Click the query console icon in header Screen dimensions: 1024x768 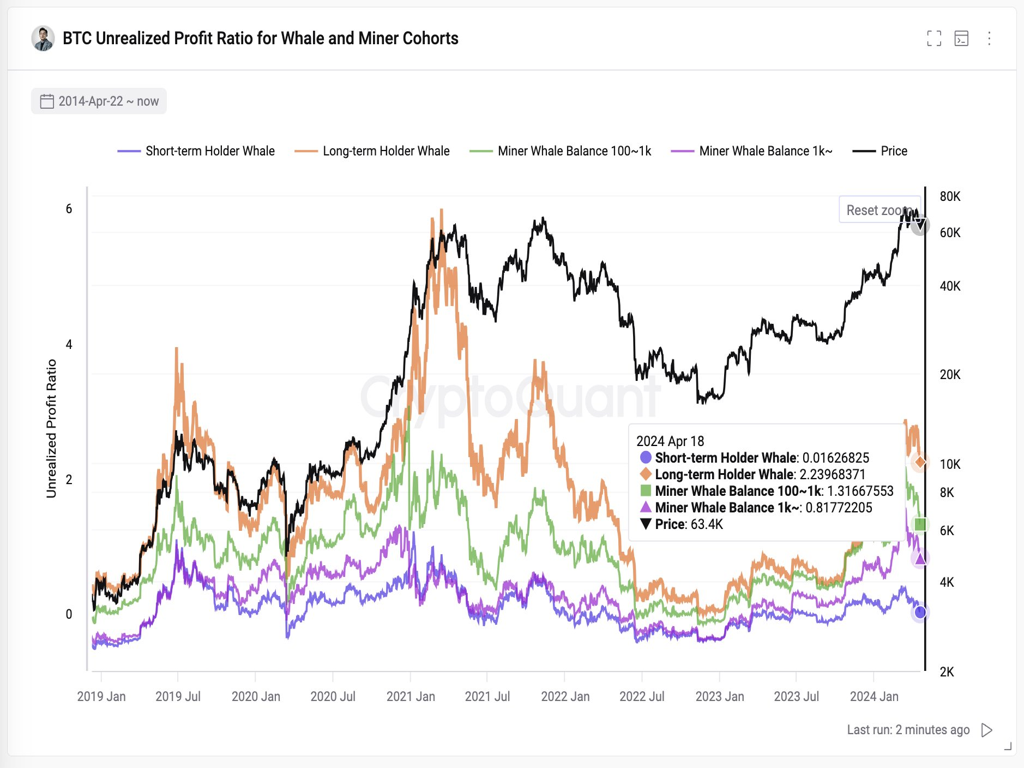point(961,39)
